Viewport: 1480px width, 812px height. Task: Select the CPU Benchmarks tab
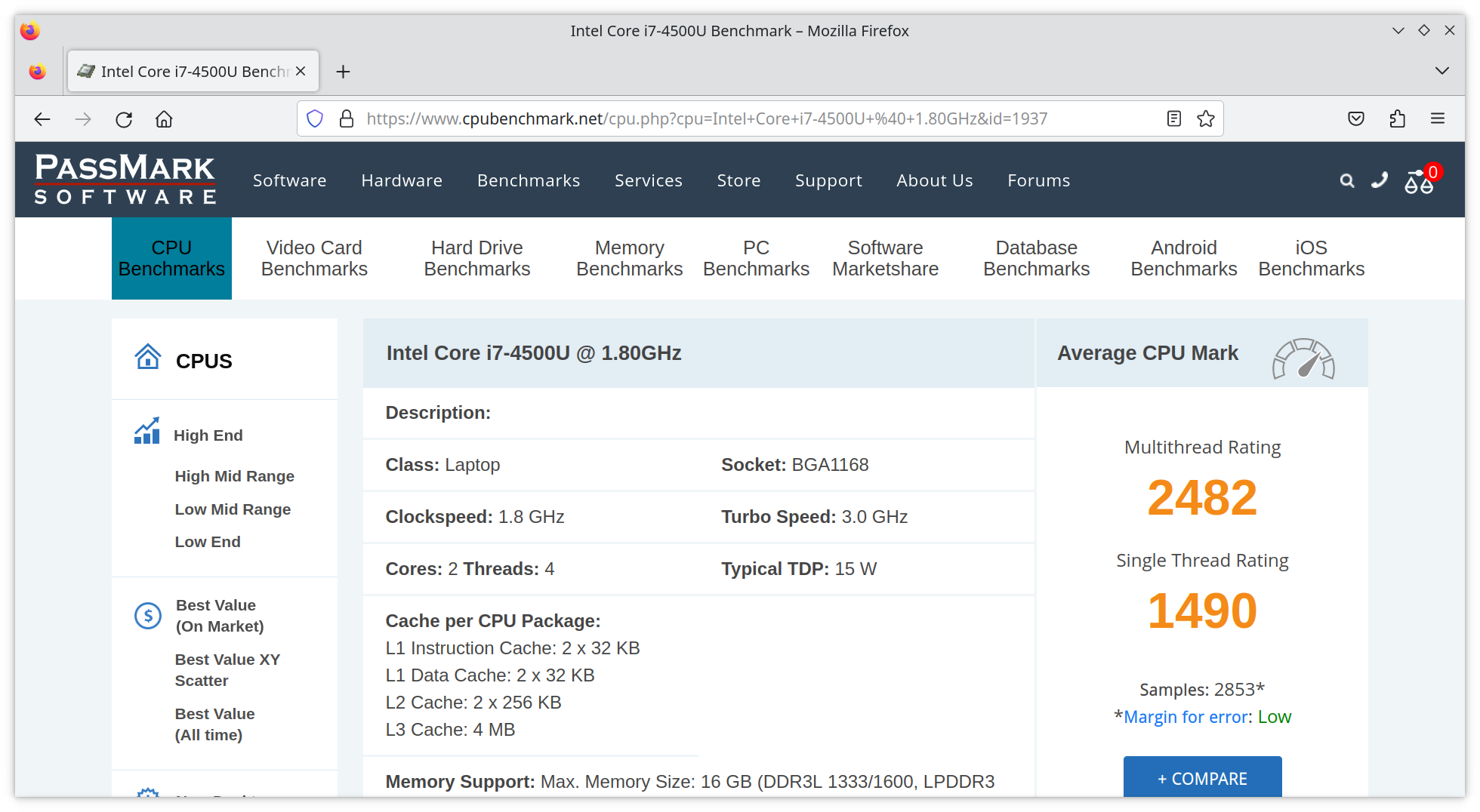coord(171,258)
